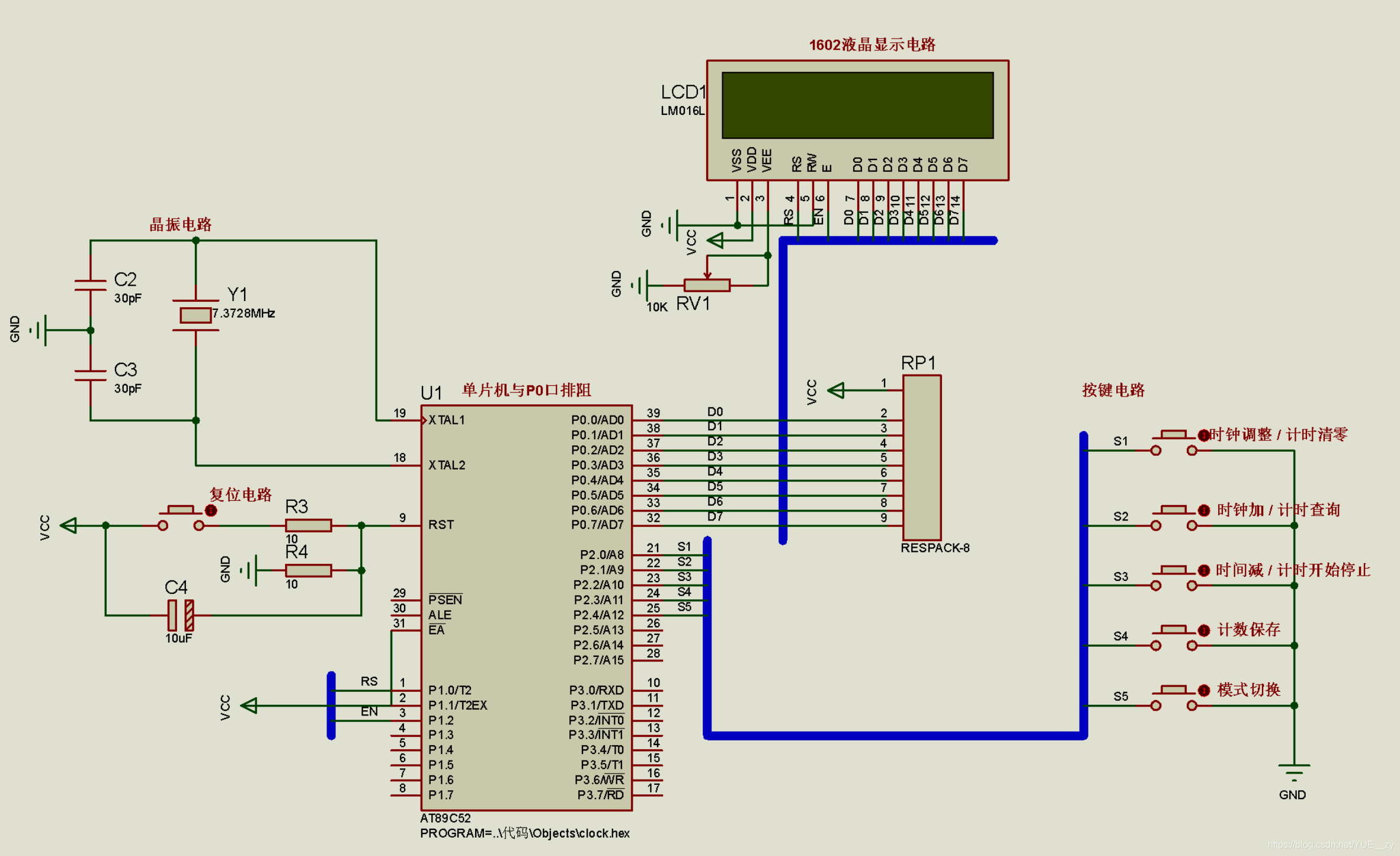Toggle the reset push button actuator

pos(210,510)
